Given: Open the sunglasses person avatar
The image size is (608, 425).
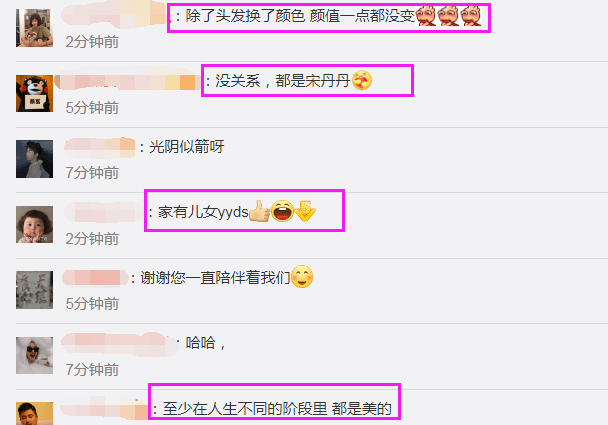Looking at the screenshot, I should coord(34,355).
